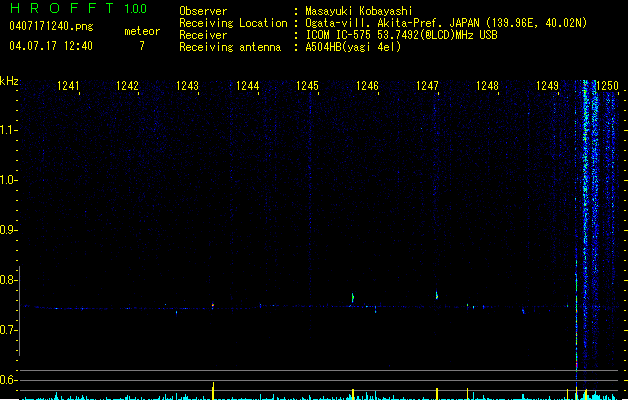Viewport: 629px width, 400px height.
Task: Click the 1.0 kHz frequency label
Action: point(8,180)
